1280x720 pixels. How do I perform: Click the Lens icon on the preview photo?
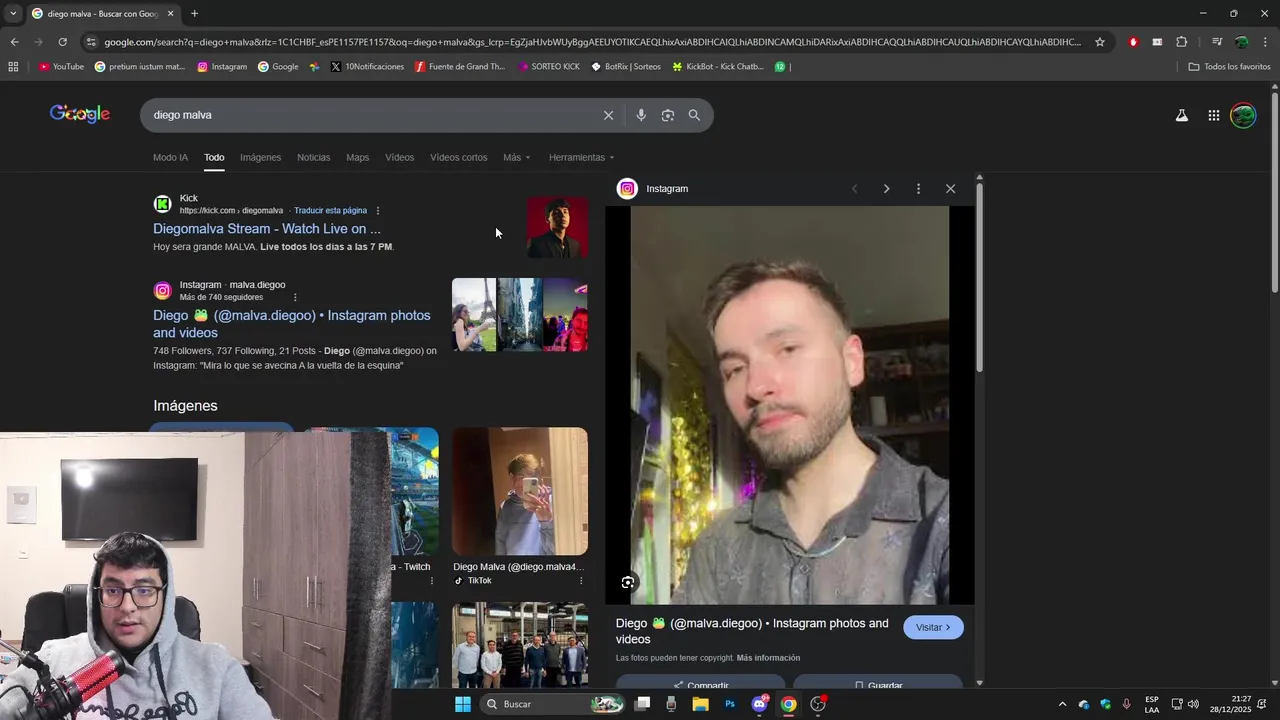pyautogui.click(x=628, y=582)
